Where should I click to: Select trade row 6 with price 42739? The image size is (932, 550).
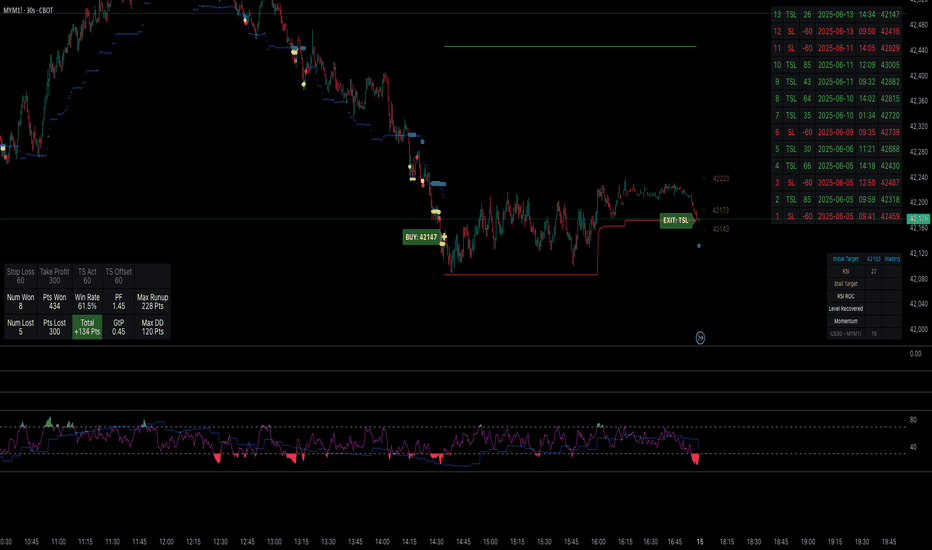[836, 132]
